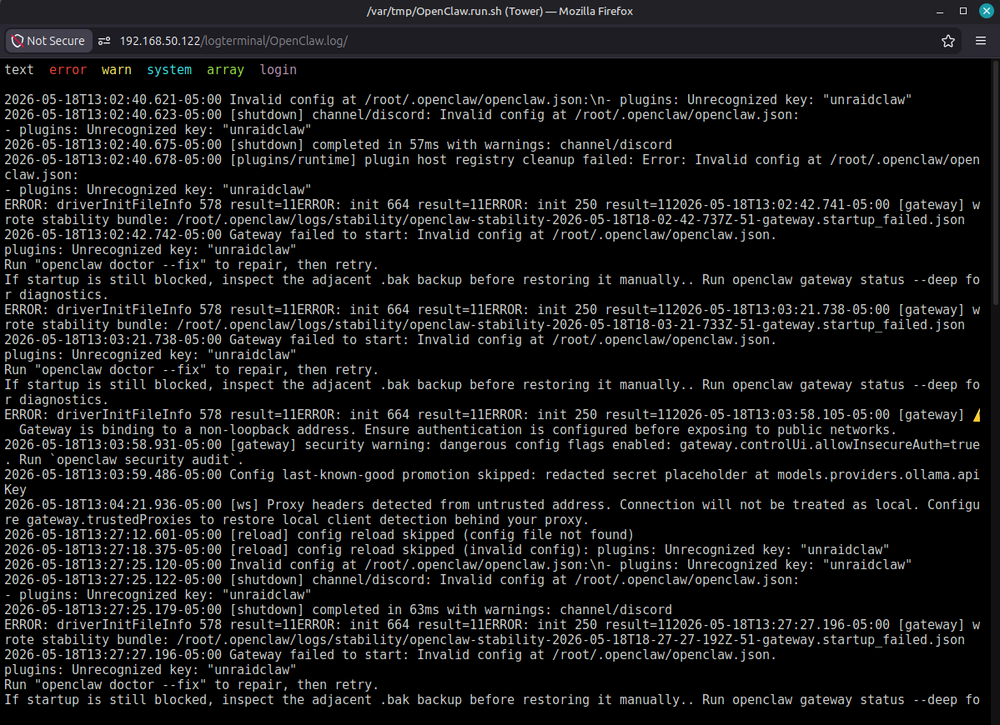Select the green 'array' filter label

[225, 70]
